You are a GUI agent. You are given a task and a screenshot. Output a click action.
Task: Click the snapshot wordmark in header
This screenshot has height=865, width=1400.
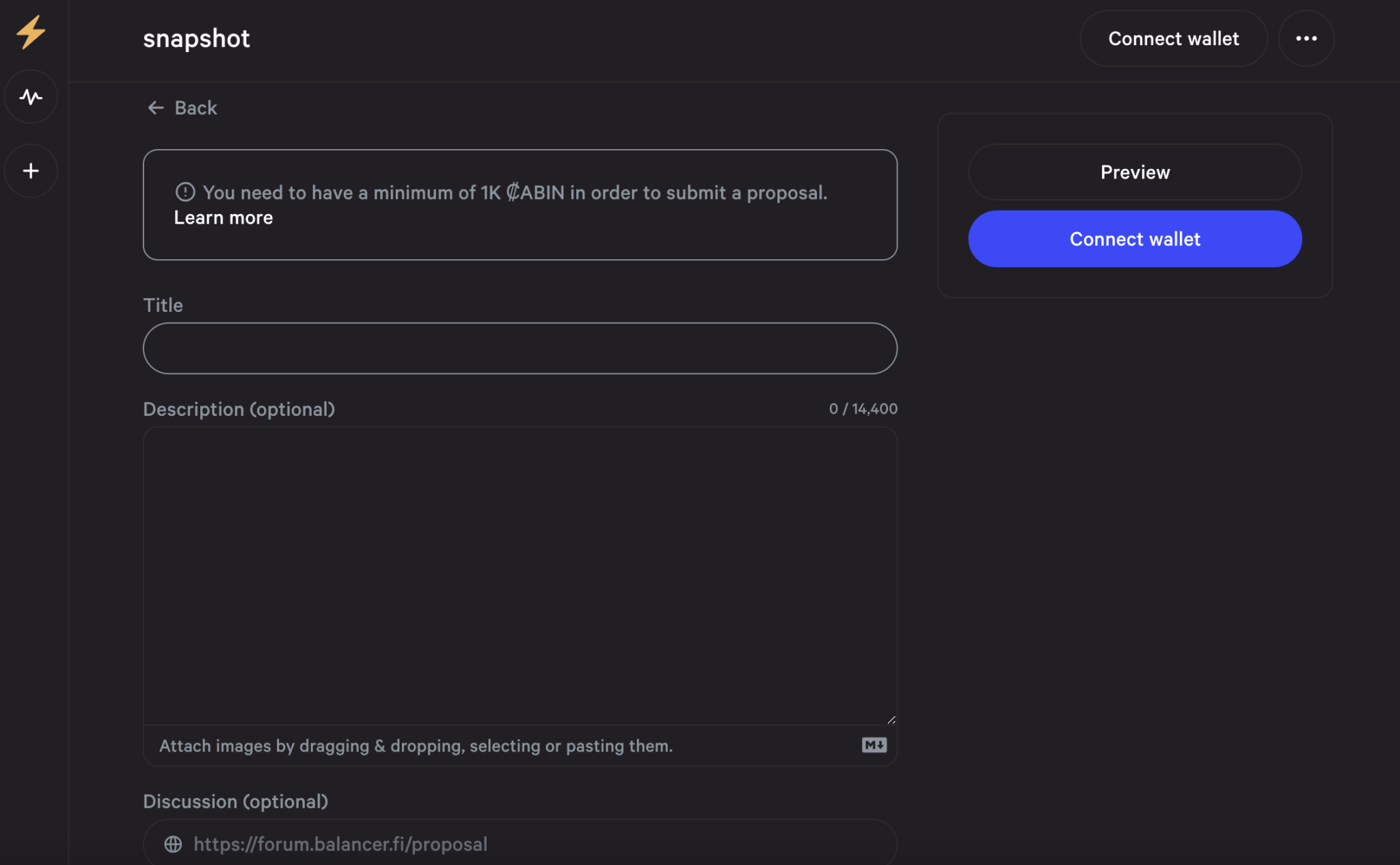[x=196, y=38]
